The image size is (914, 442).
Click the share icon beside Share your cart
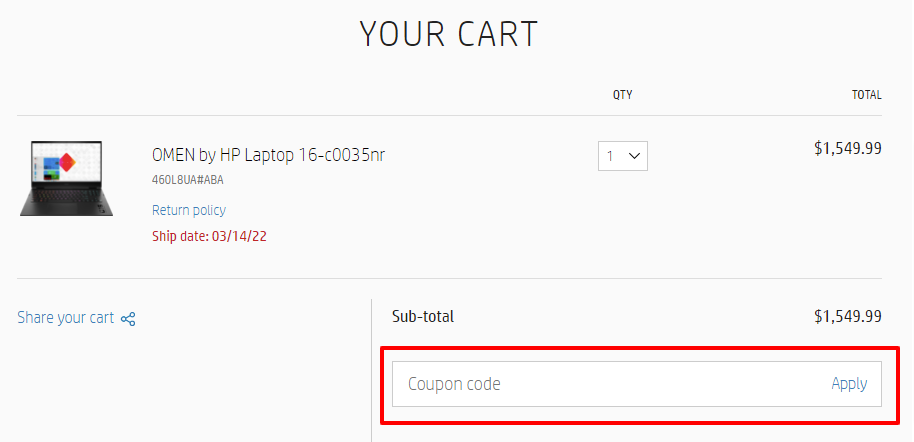tap(128, 319)
